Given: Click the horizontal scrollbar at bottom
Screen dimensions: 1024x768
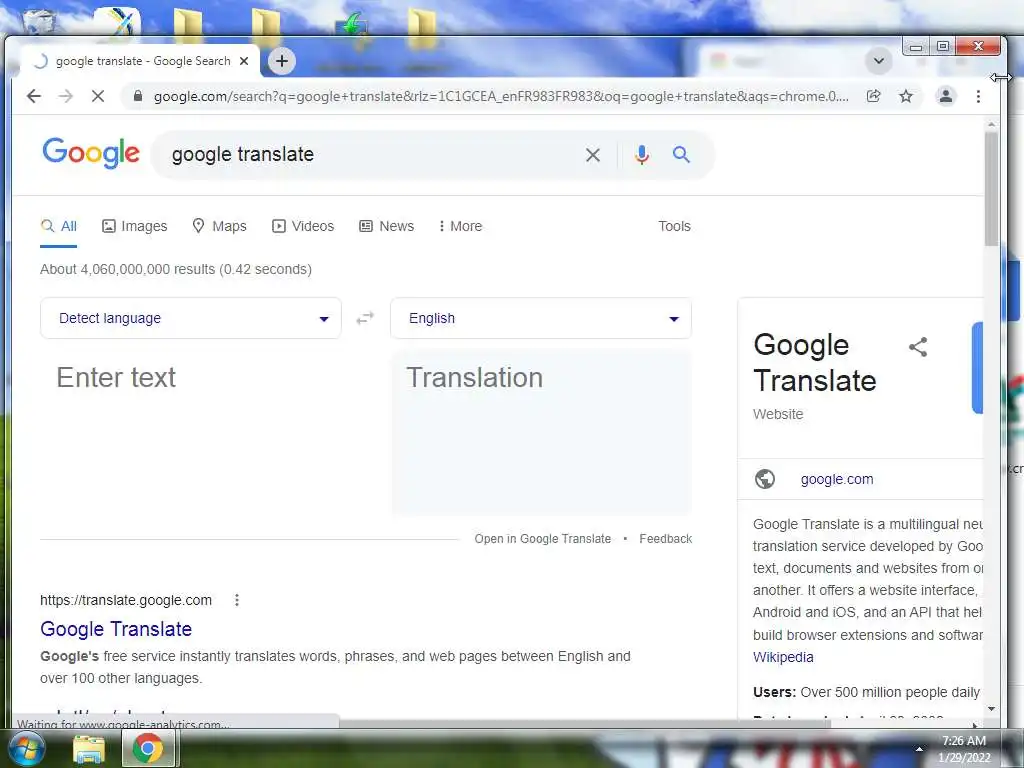Looking at the screenshot, I should [584, 724].
